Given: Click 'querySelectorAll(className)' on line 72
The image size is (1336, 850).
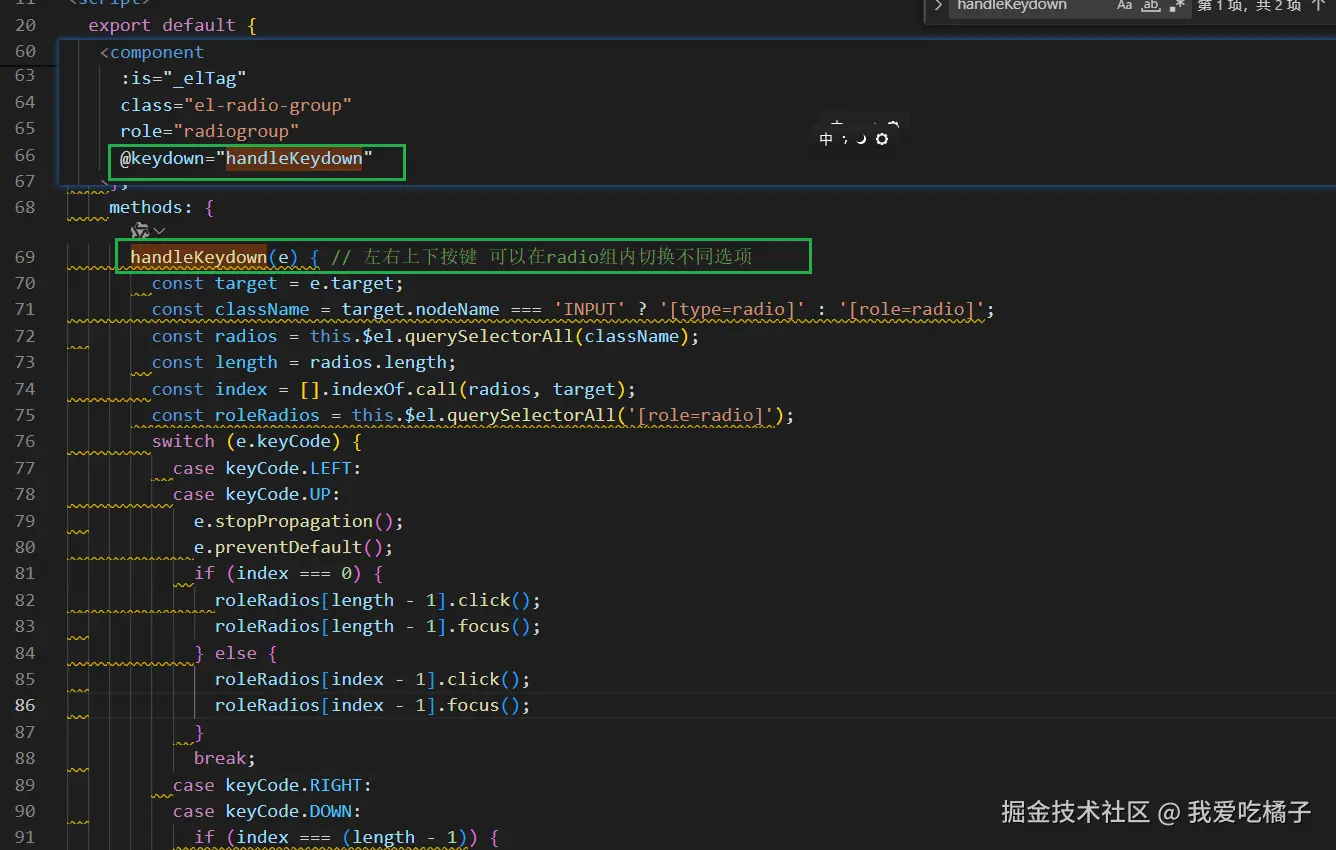Looking at the screenshot, I should [548, 336].
